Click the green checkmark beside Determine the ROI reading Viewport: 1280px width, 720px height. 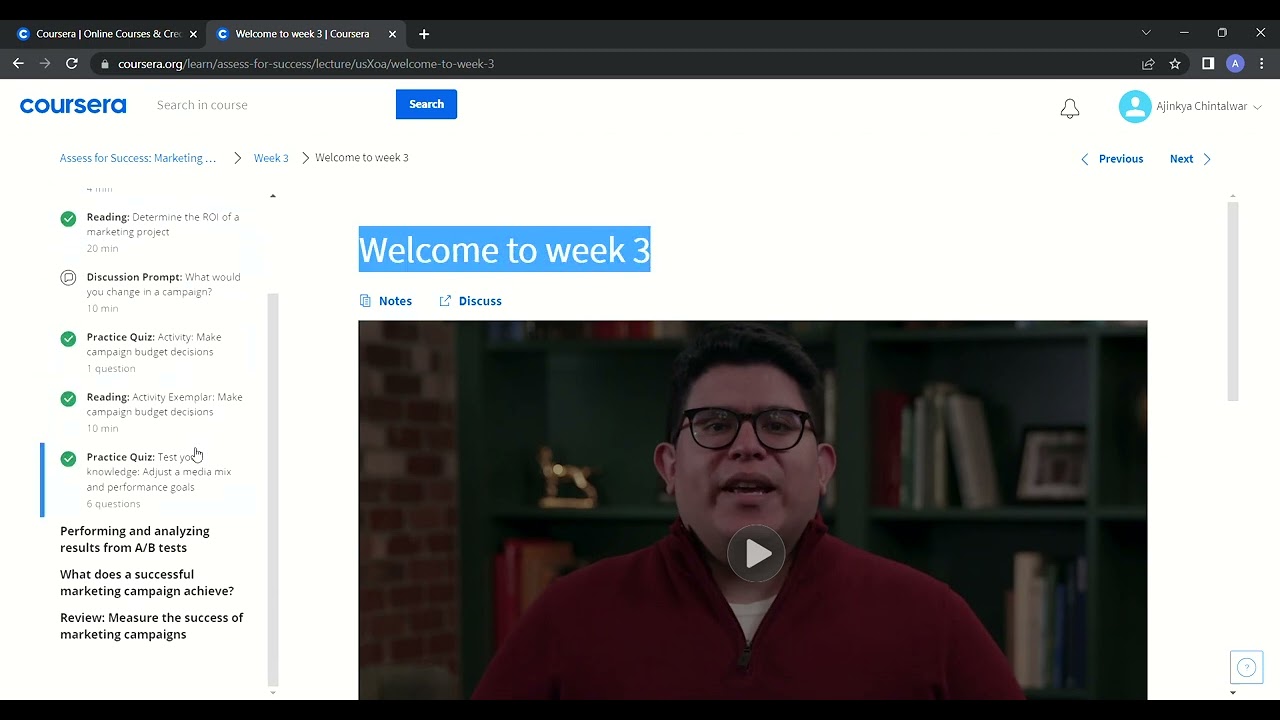pyautogui.click(x=68, y=219)
